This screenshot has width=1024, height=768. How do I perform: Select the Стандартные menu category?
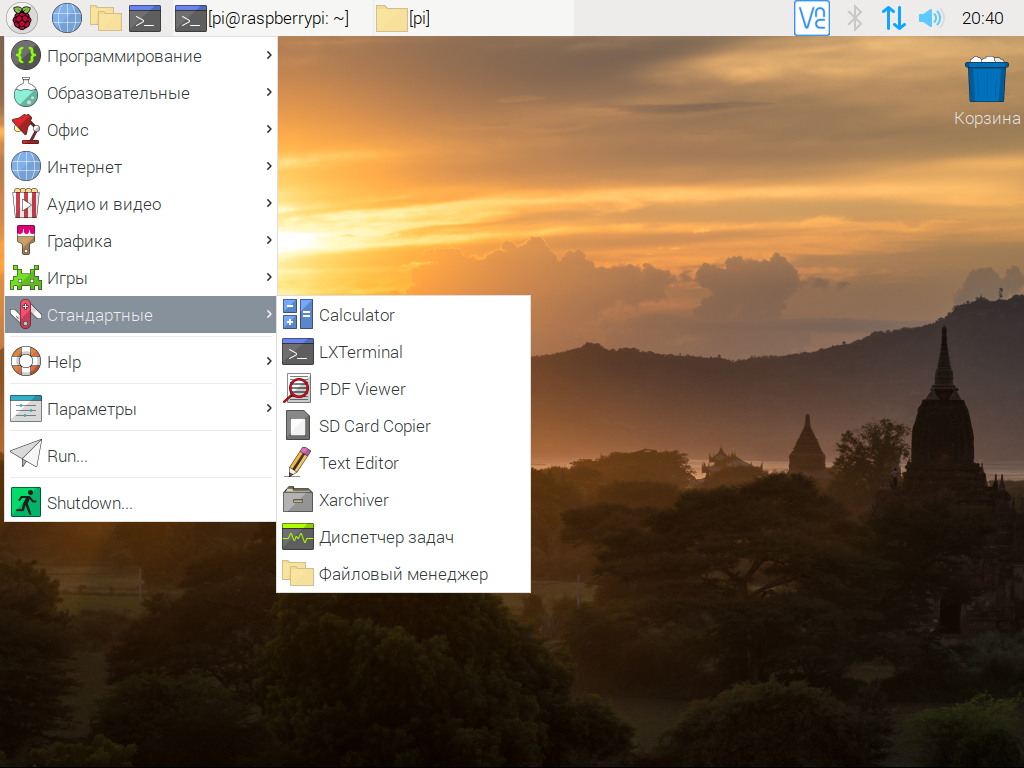[141, 315]
